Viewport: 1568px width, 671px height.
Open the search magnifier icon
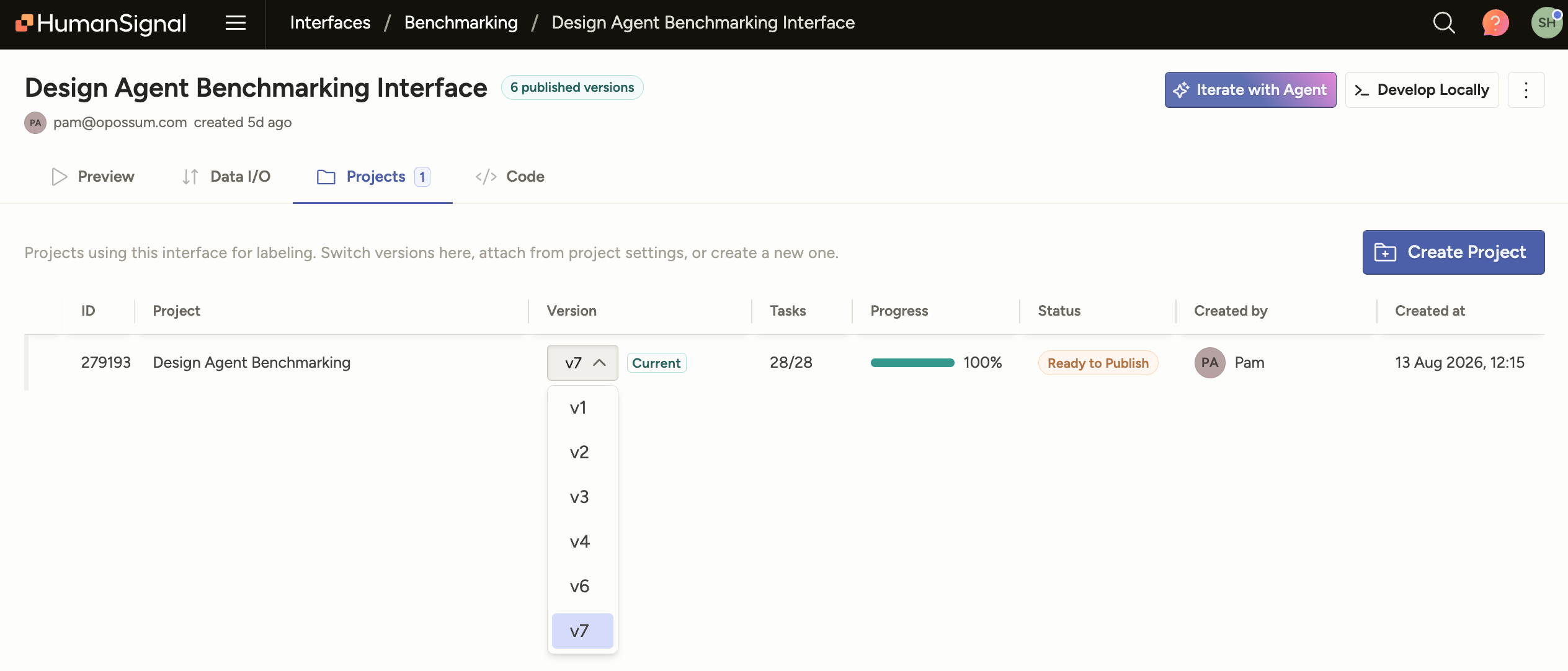1444,23
